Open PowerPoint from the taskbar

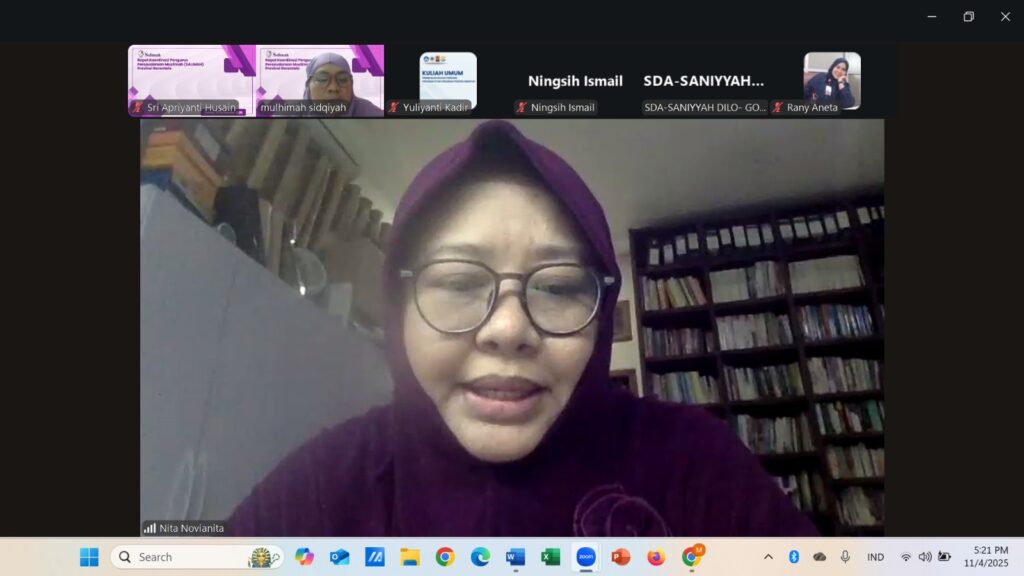coord(621,557)
